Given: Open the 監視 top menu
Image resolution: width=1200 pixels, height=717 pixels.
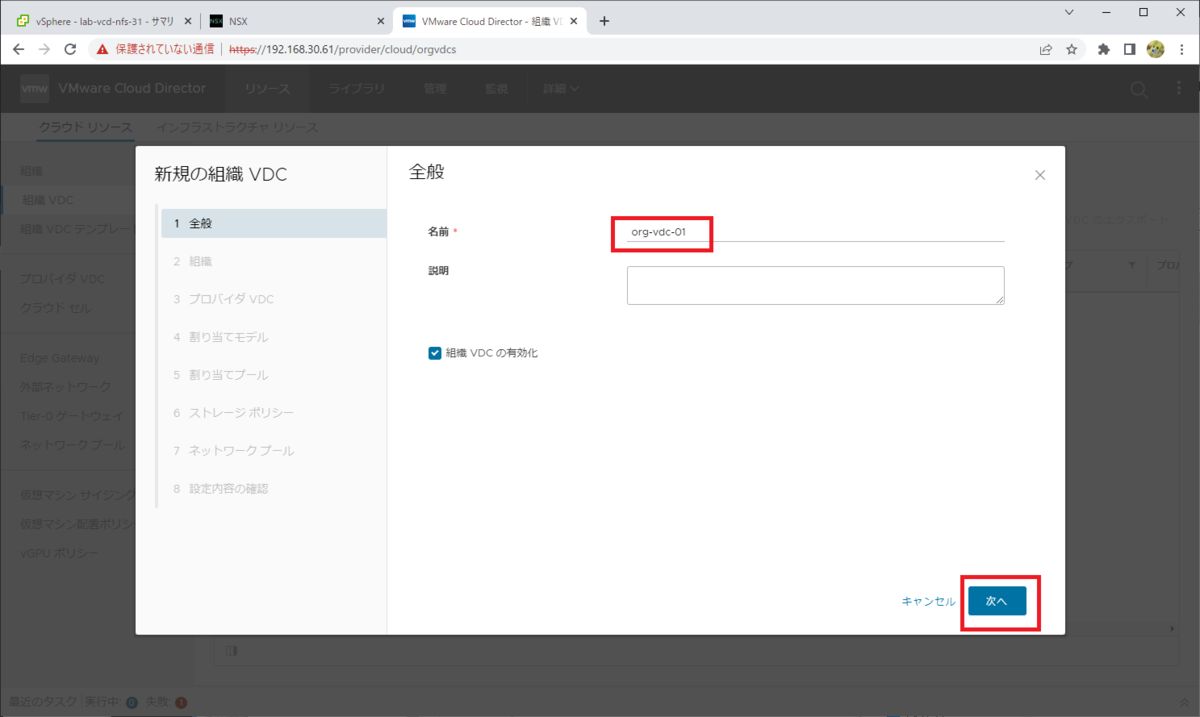Looking at the screenshot, I should (496, 89).
